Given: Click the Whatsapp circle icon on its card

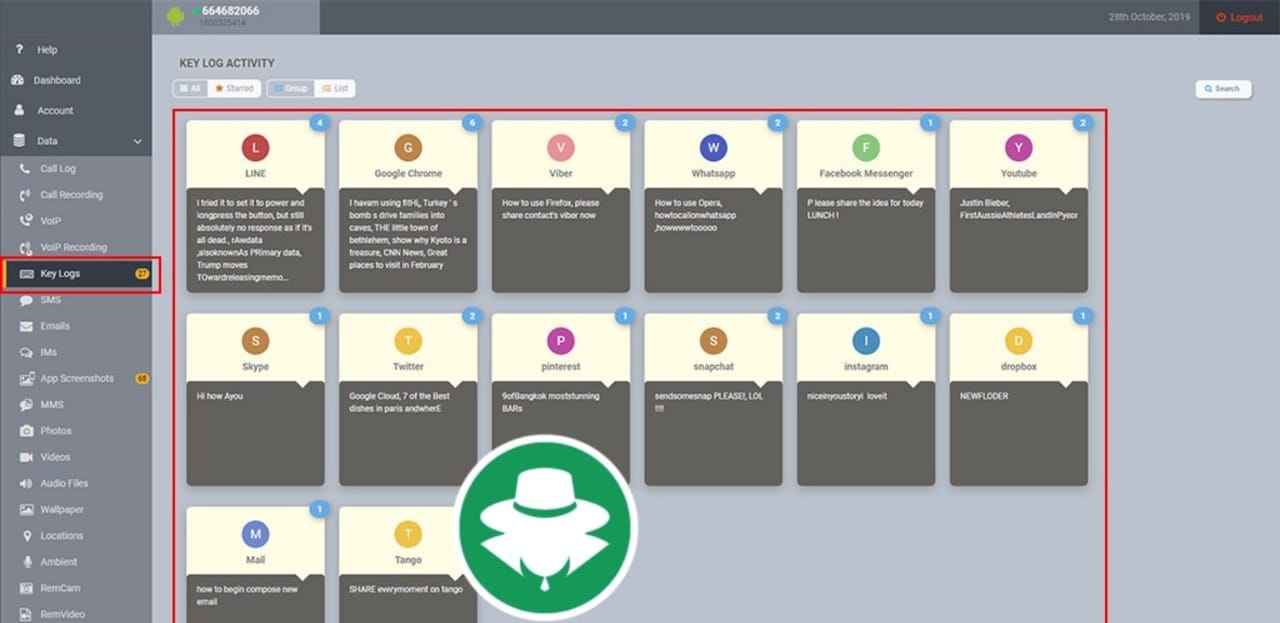Looking at the screenshot, I should coord(713,148).
